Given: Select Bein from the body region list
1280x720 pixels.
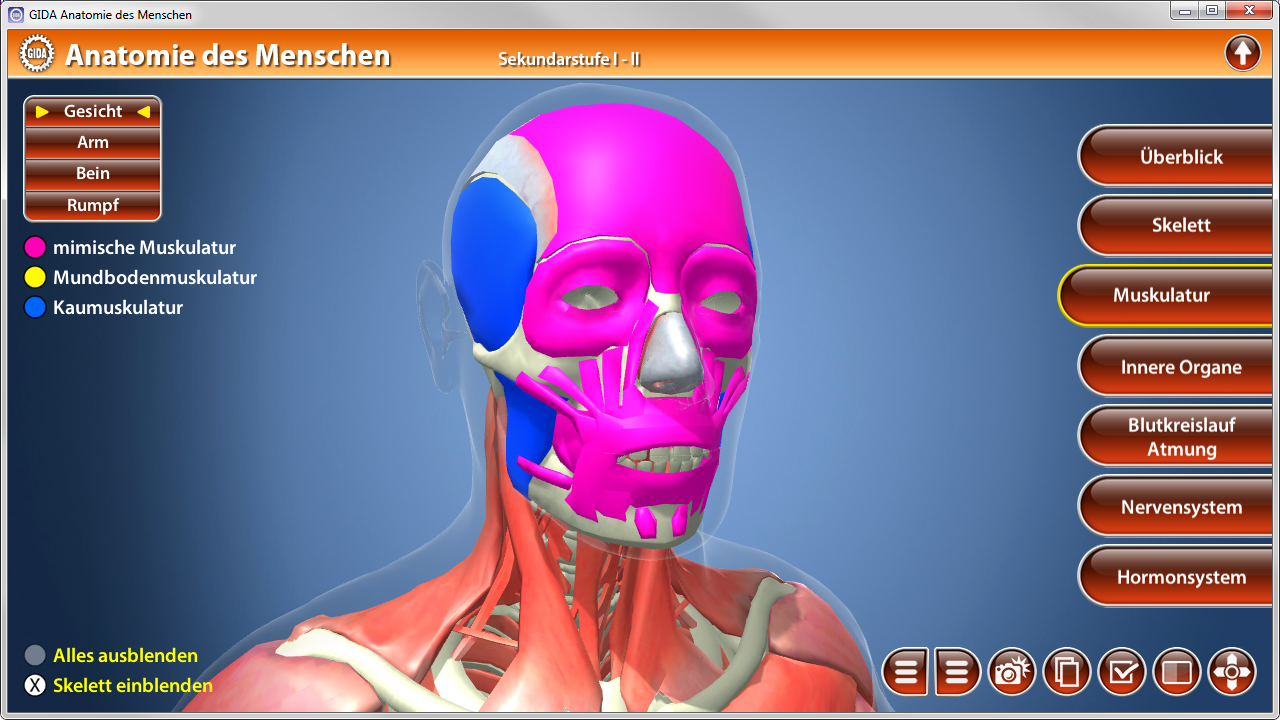Looking at the screenshot, I should click(x=93, y=174).
